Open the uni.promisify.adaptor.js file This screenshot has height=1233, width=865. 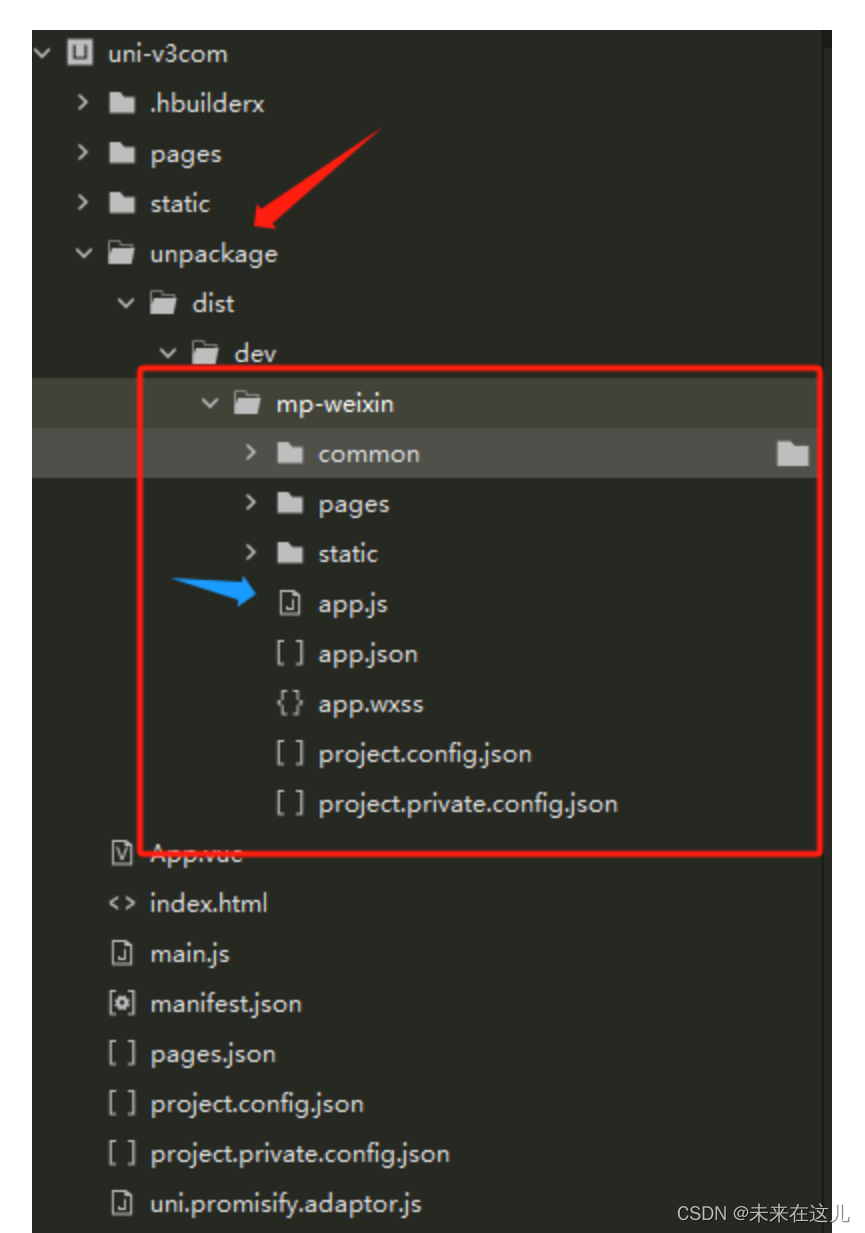coord(286,1205)
